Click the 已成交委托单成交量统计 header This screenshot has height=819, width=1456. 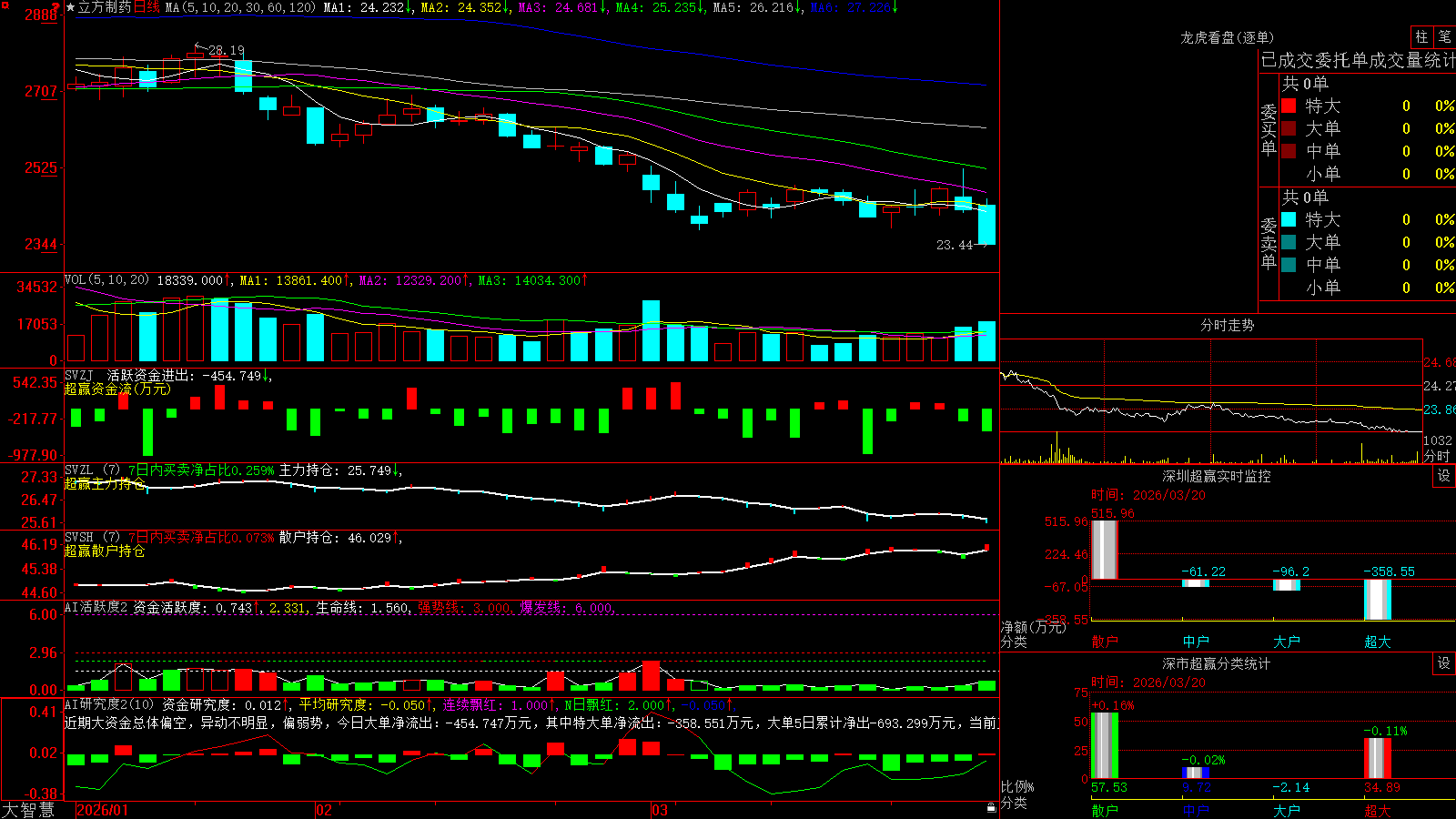click(1358, 60)
